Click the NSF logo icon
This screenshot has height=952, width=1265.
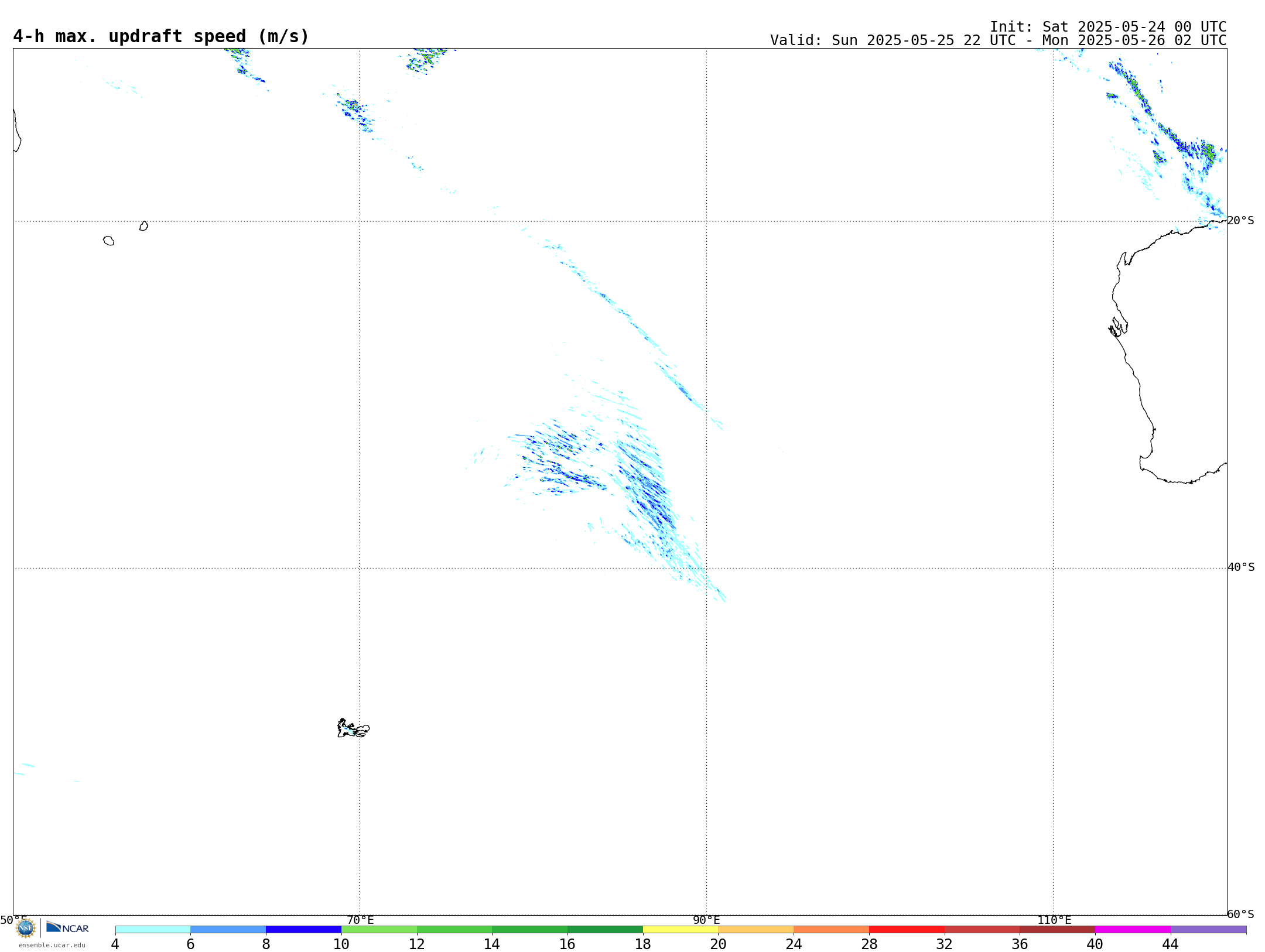26,928
